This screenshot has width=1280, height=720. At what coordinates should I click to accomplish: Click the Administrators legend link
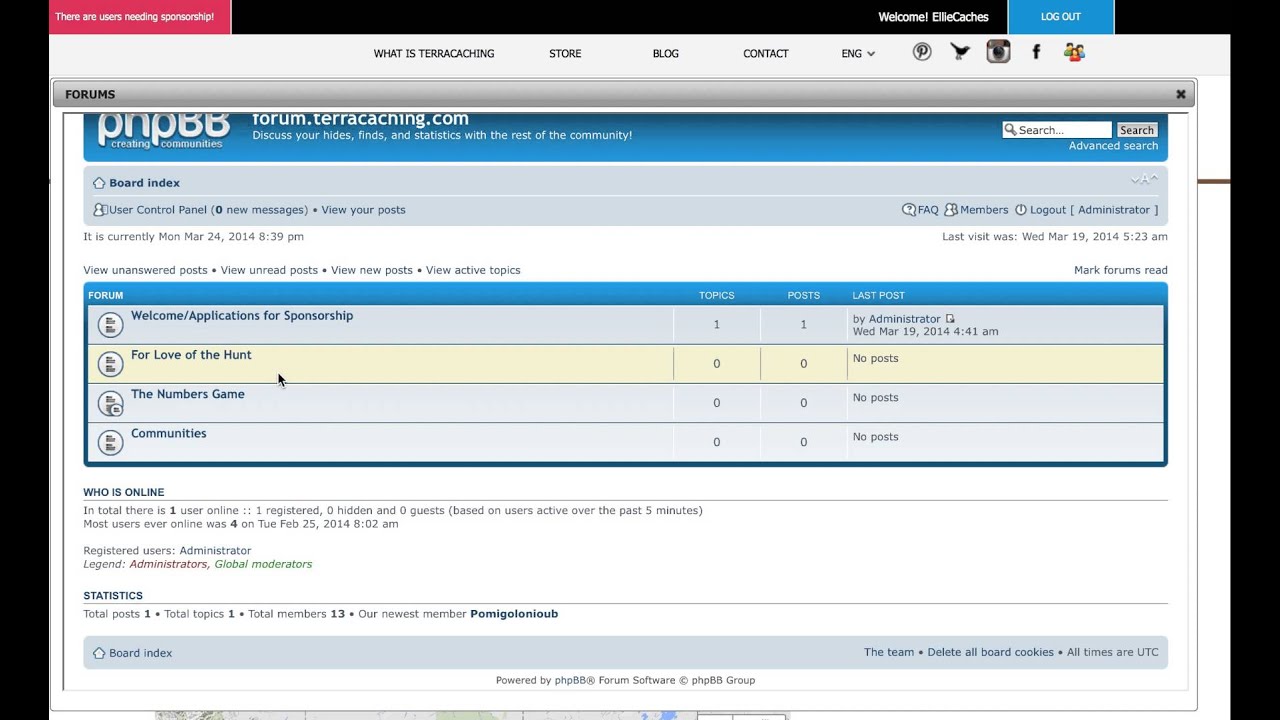[168, 564]
